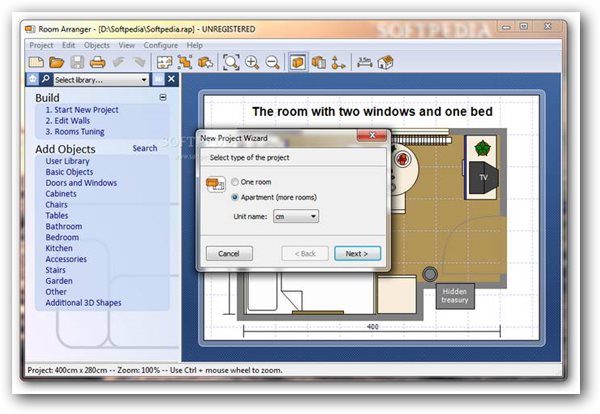Click the orange axes arrows icon
Image resolution: width=600 pixels, height=414 pixels.
(x=338, y=62)
